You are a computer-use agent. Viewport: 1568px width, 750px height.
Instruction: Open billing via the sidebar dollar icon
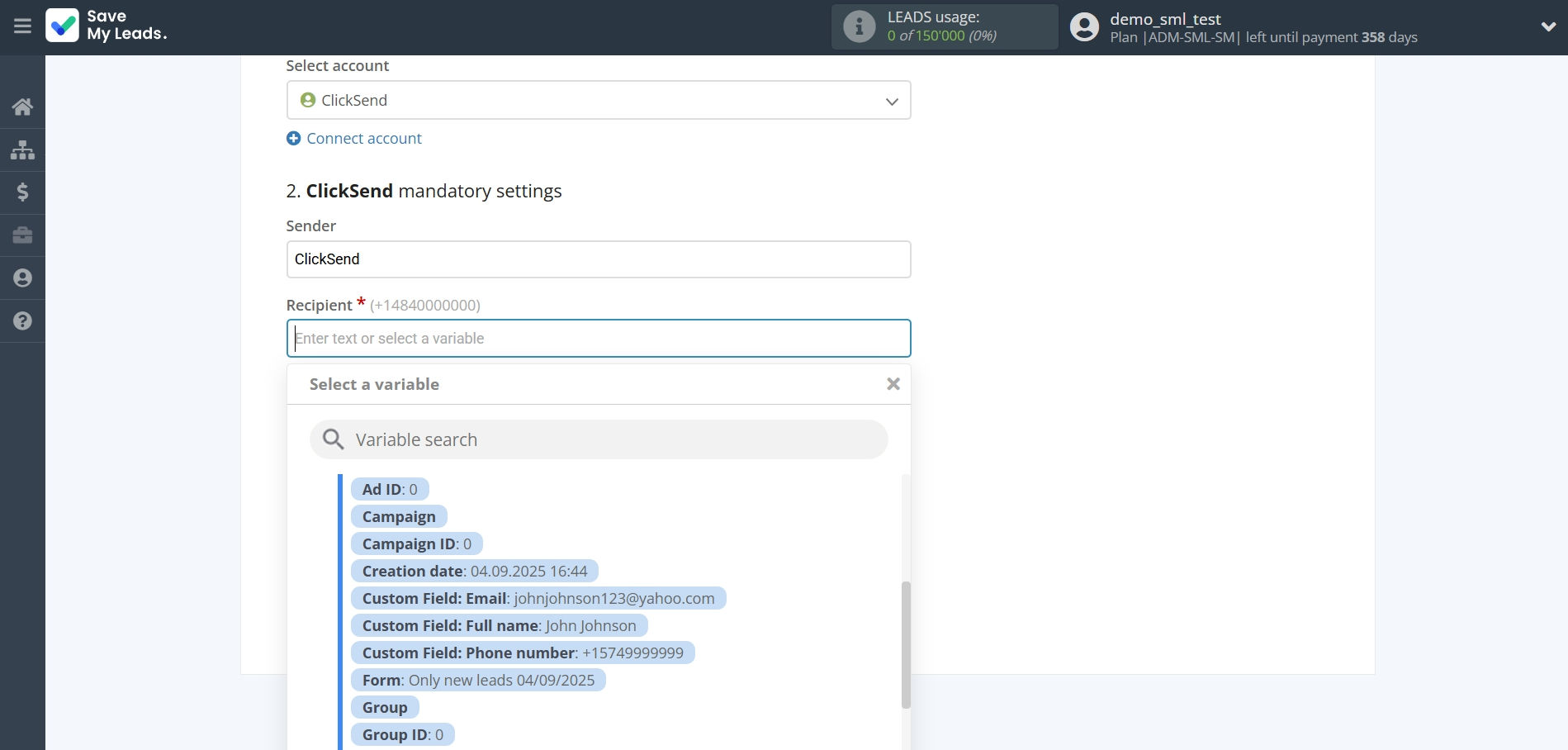click(22, 192)
